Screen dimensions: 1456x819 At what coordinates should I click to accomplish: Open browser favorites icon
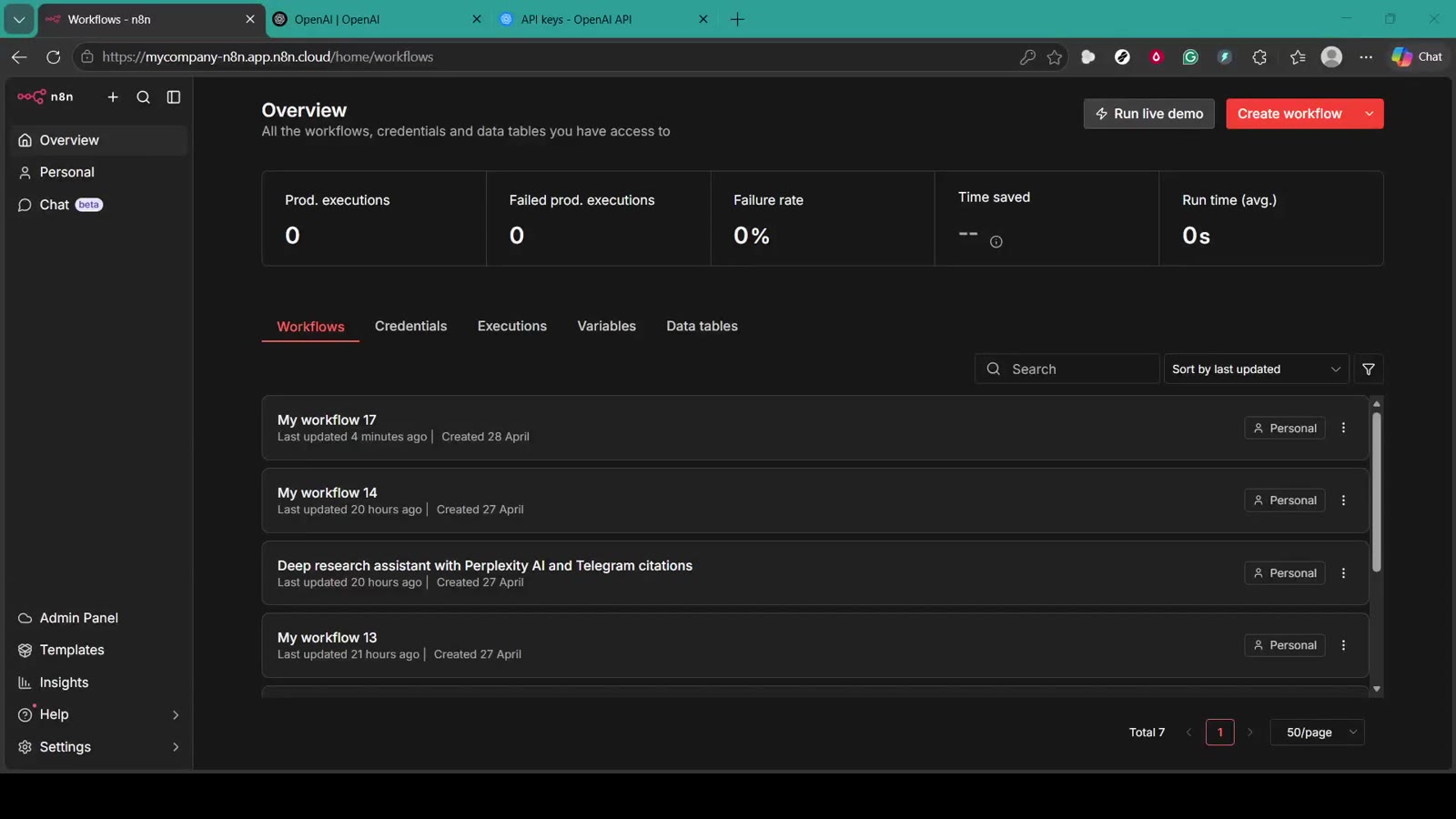(1298, 57)
